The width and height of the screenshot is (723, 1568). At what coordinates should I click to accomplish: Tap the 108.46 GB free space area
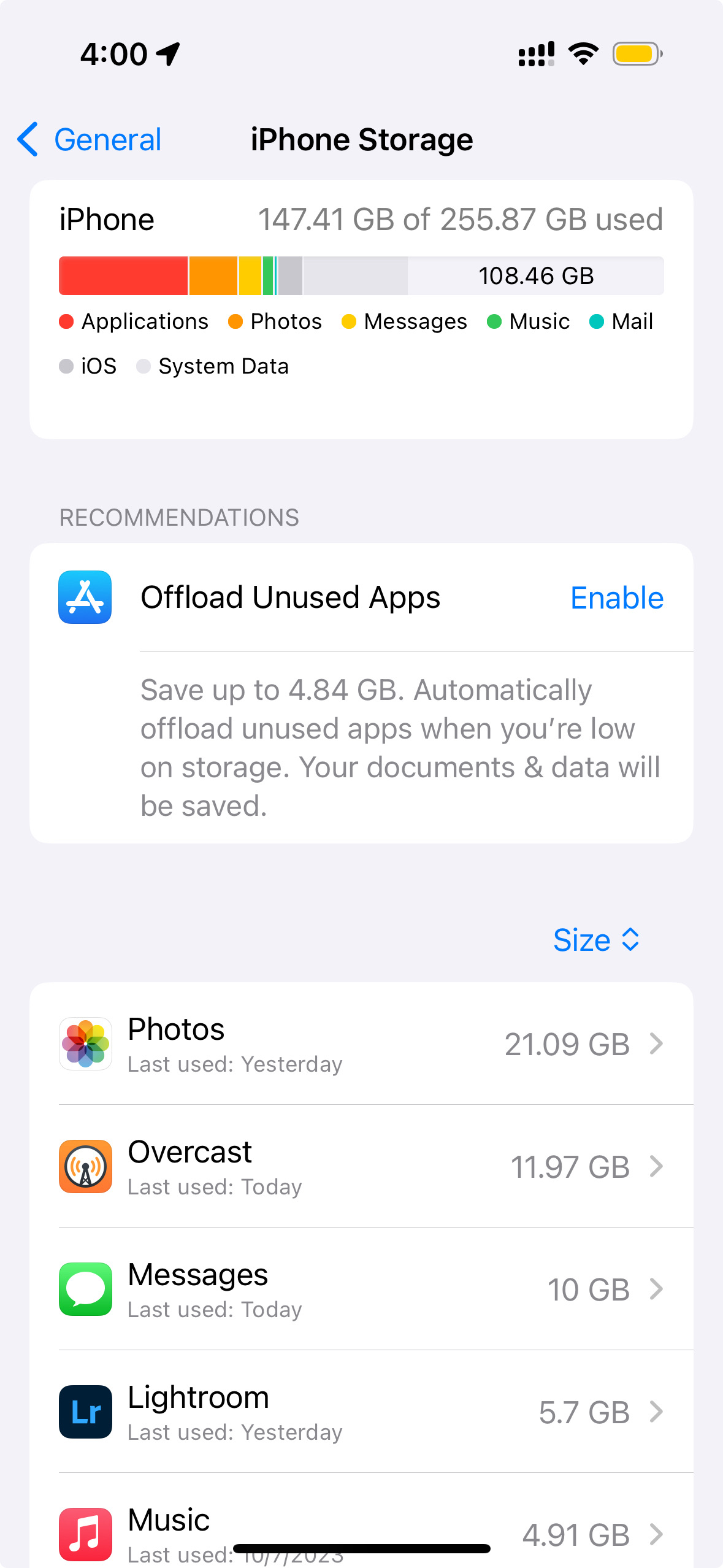(x=535, y=276)
